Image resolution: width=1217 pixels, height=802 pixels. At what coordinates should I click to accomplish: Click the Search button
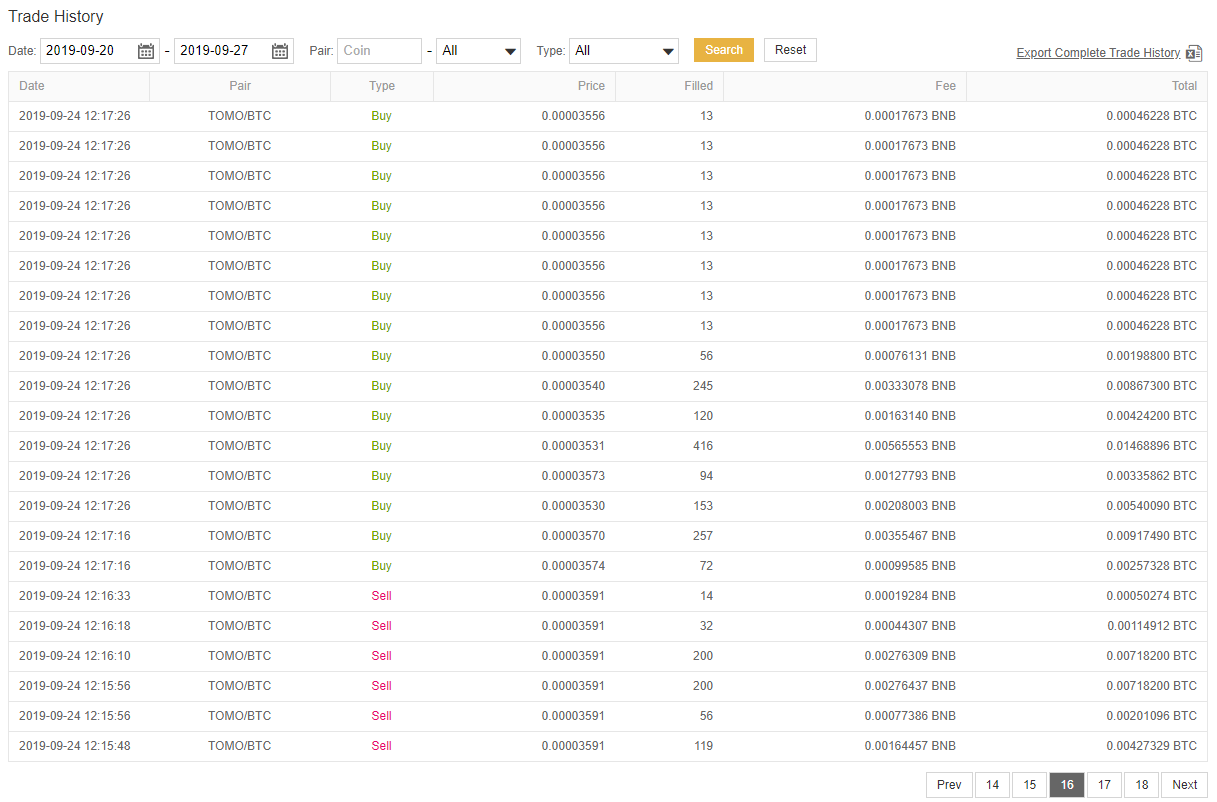[724, 50]
